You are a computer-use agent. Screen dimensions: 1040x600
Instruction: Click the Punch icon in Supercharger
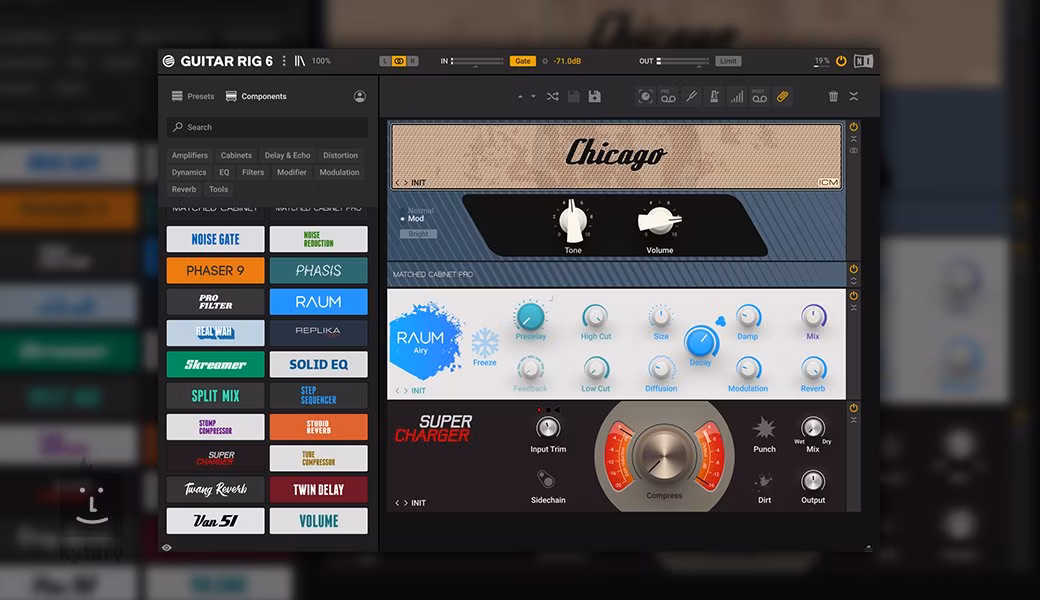tap(764, 430)
